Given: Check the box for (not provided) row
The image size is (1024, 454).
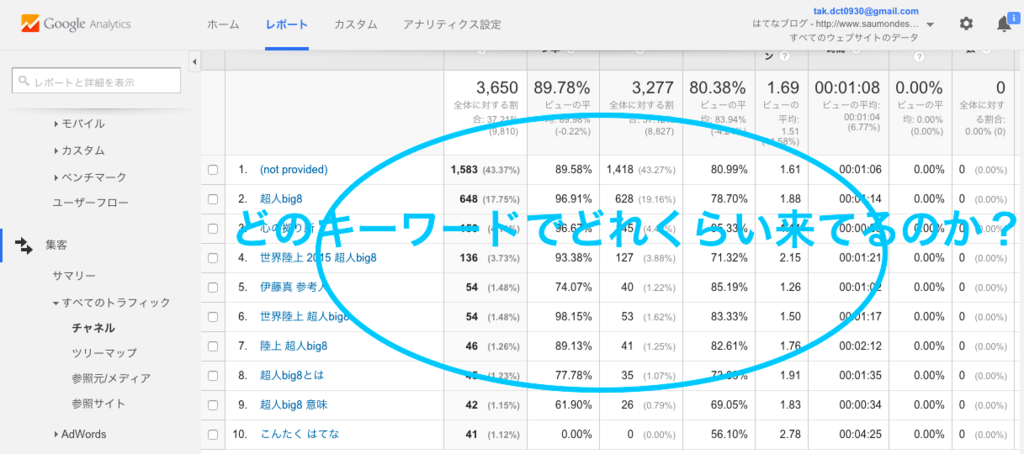Looking at the screenshot, I should 213,170.
